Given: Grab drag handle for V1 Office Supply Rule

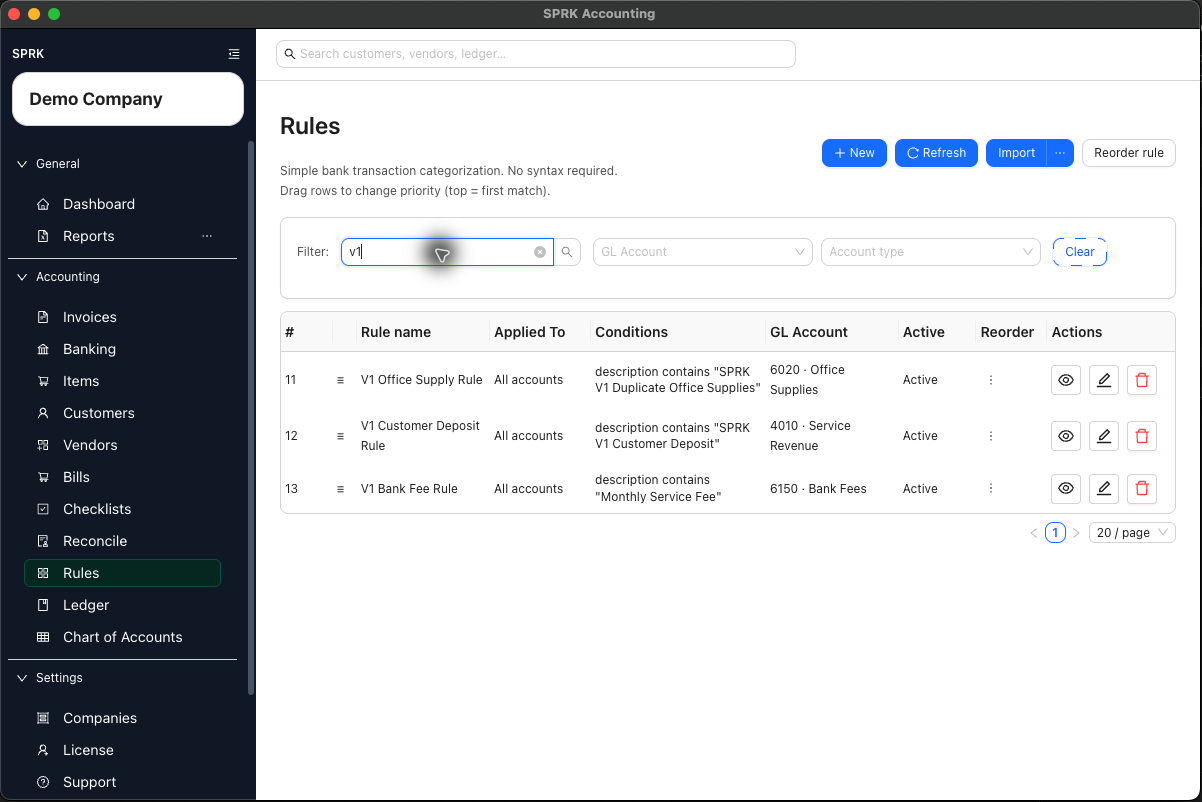Looking at the screenshot, I should coord(340,380).
